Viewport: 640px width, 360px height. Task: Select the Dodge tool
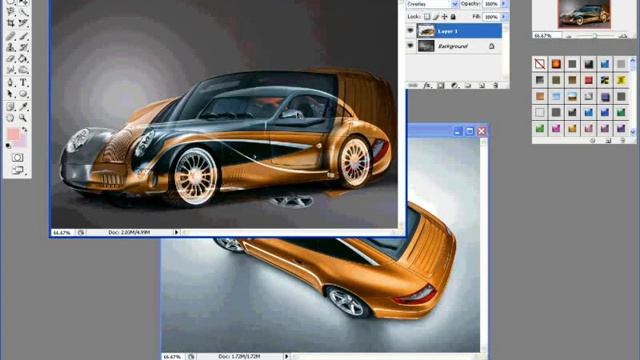pos(23,70)
